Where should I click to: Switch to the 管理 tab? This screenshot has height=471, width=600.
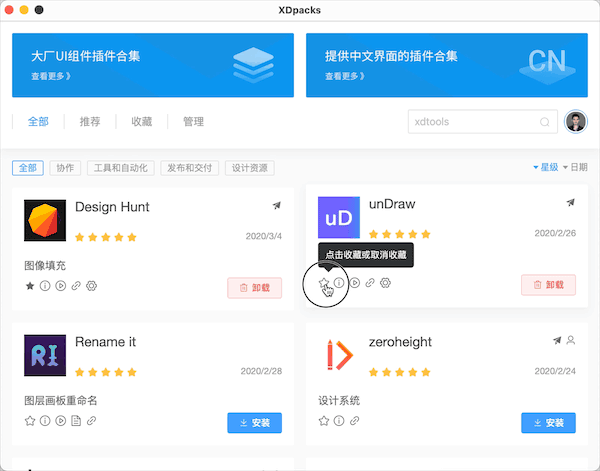(193, 122)
